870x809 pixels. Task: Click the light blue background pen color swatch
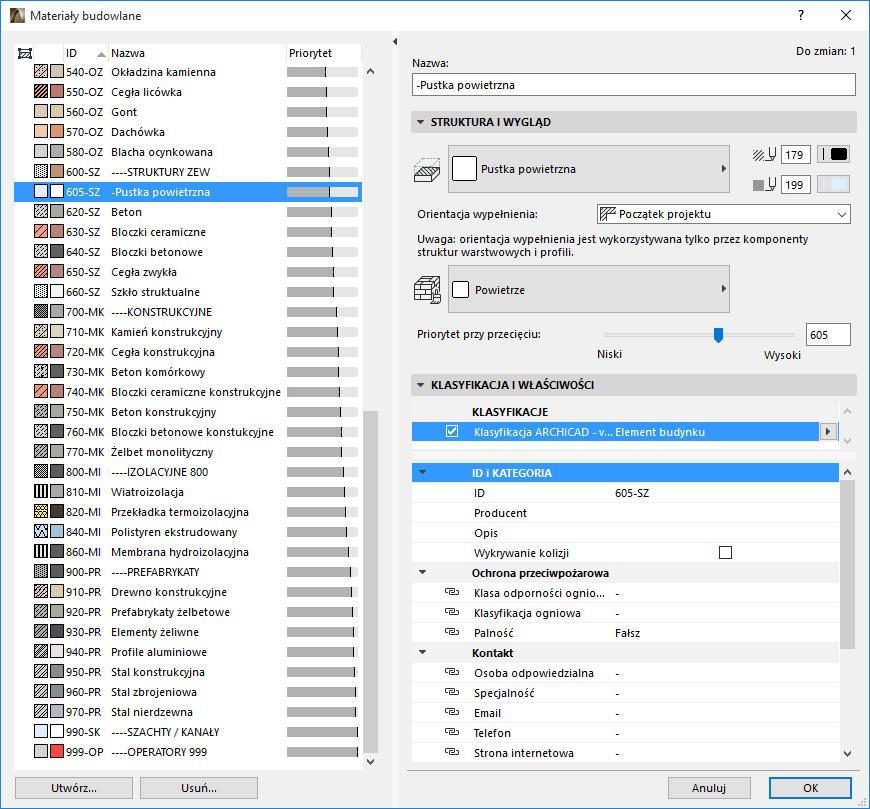click(x=833, y=184)
